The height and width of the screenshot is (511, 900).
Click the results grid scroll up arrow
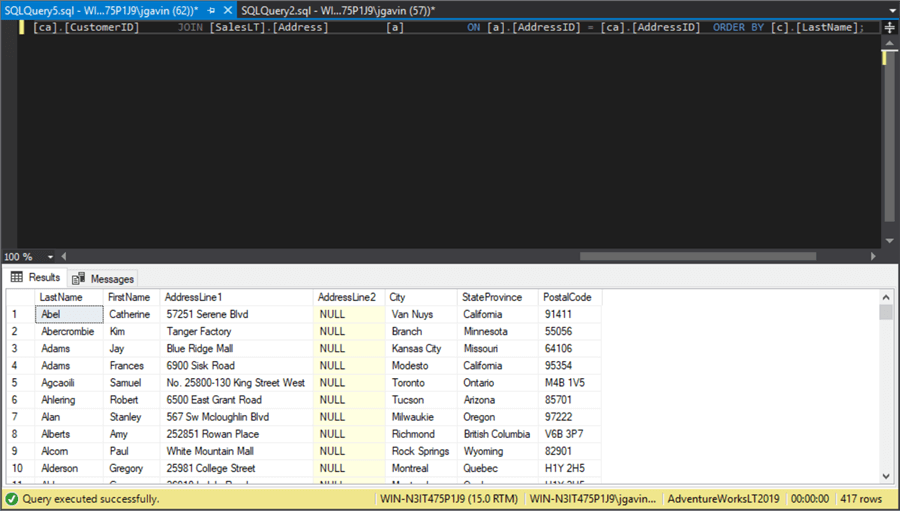[886, 297]
